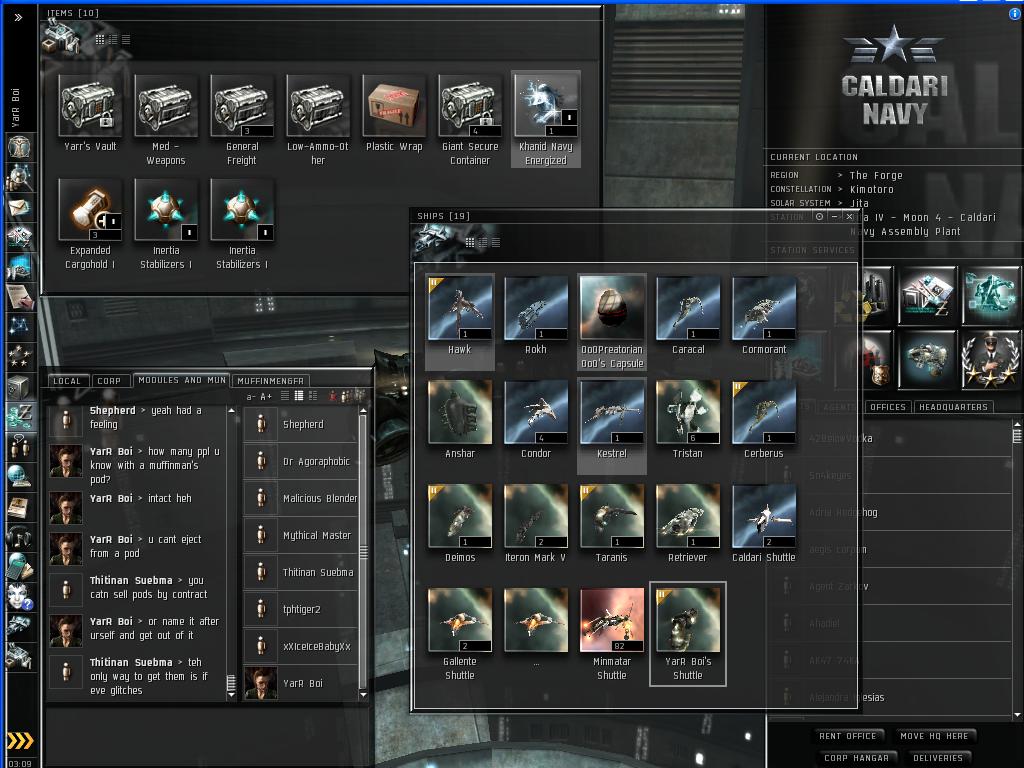
Task: Expand the sidebar with top double chevron
Action: (18, 18)
